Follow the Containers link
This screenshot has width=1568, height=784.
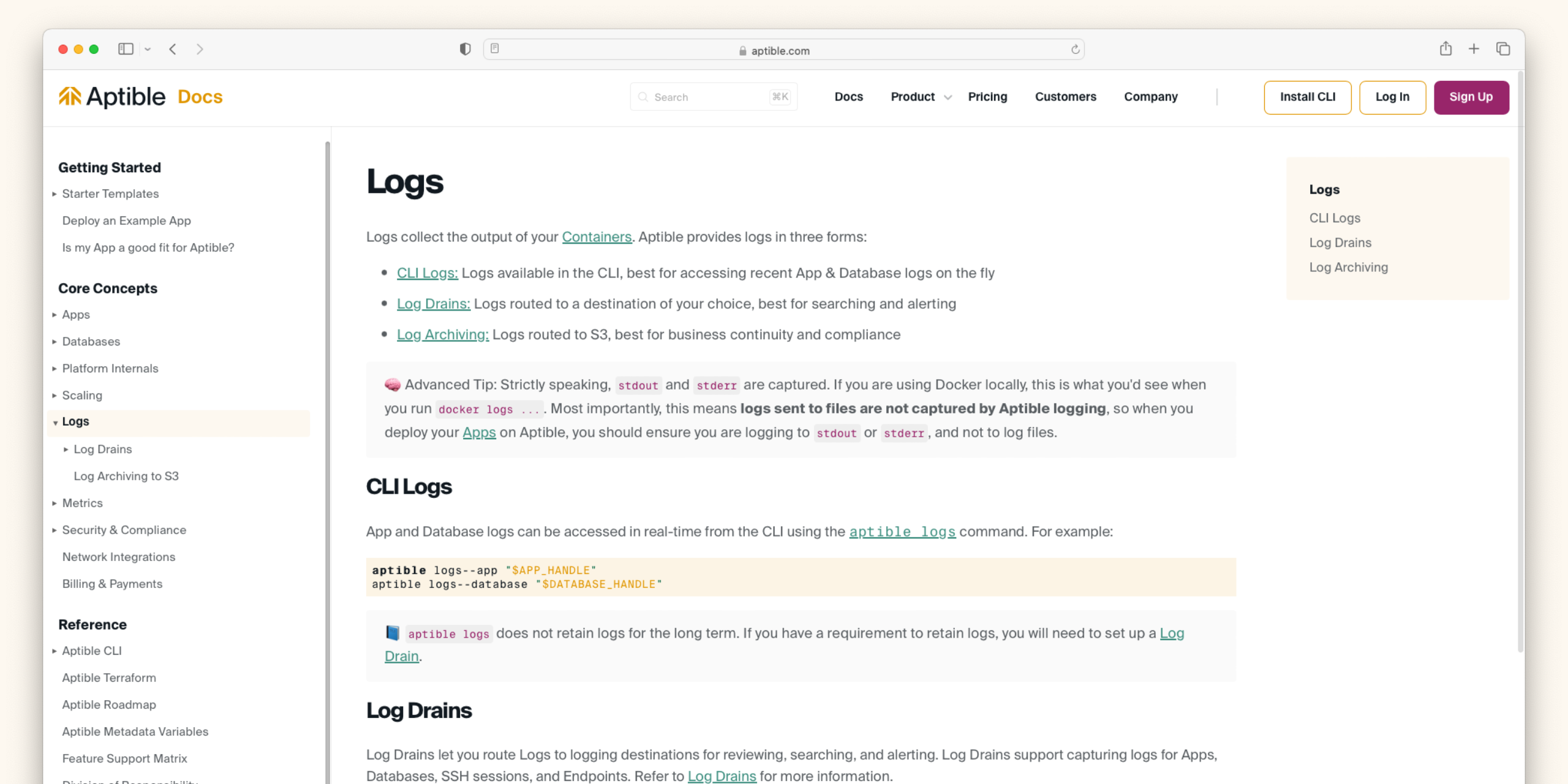tap(597, 236)
